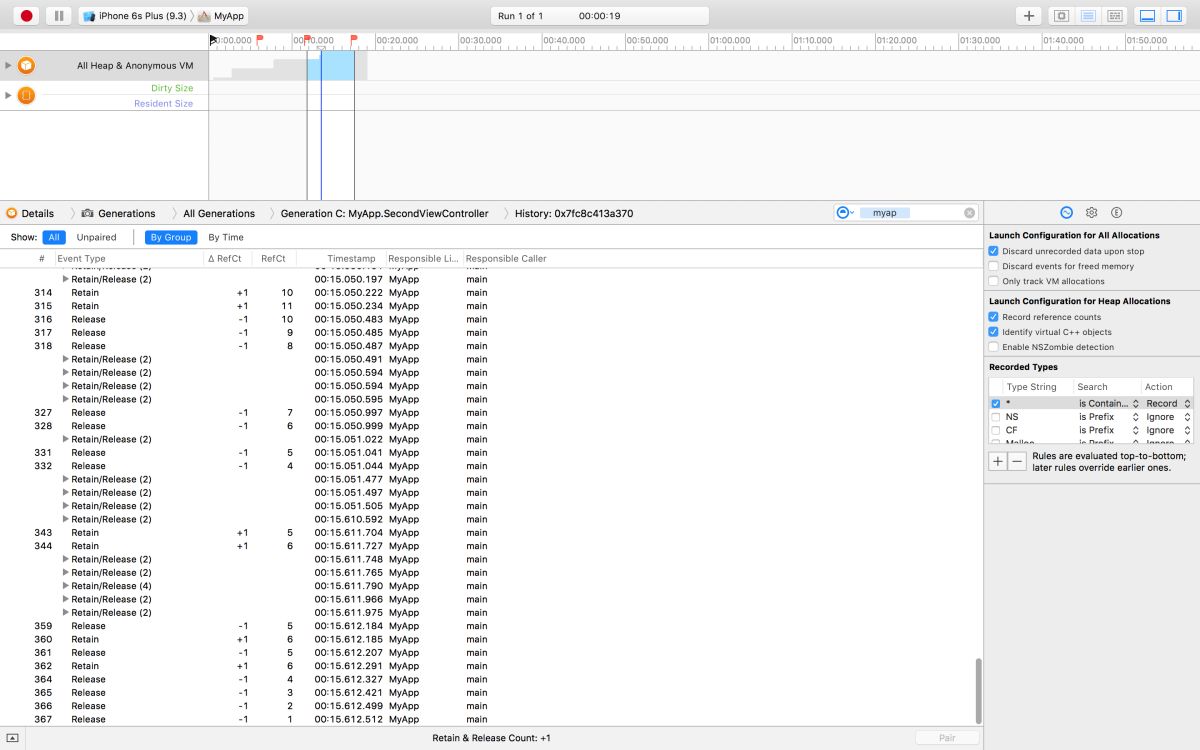
Task: Add an instrument with the plus button
Action: (1029, 16)
